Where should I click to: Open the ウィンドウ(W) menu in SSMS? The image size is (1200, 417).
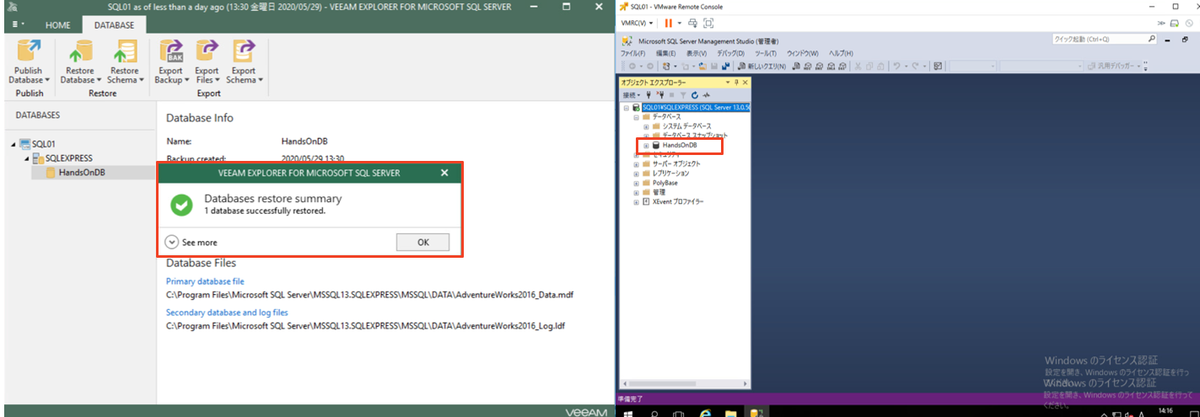click(802, 52)
